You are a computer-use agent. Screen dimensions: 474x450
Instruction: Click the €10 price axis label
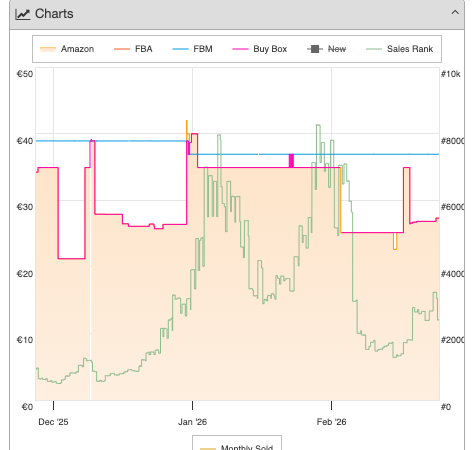click(25, 340)
